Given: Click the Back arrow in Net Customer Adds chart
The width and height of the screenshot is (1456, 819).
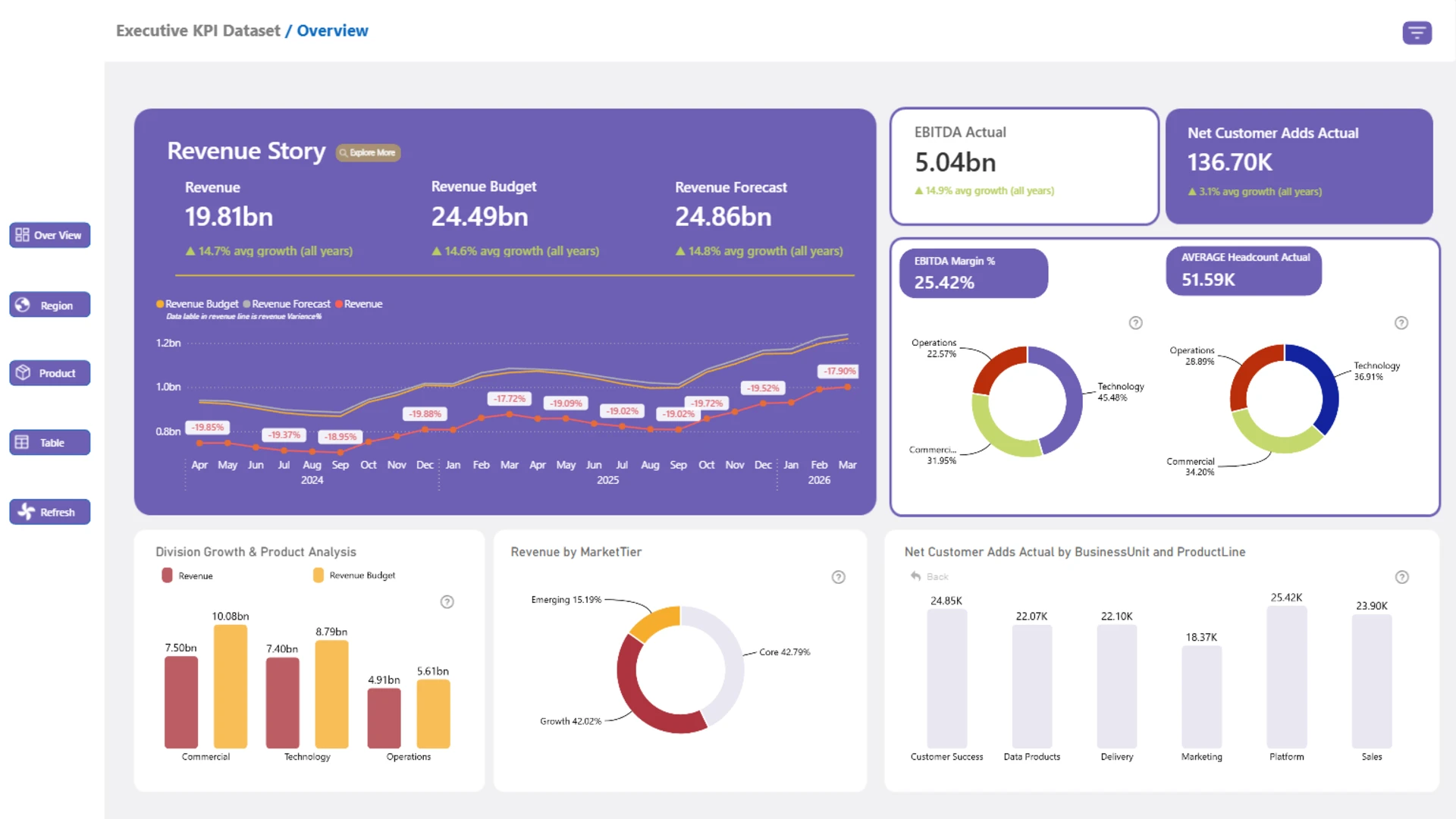Looking at the screenshot, I should coord(916,576).
